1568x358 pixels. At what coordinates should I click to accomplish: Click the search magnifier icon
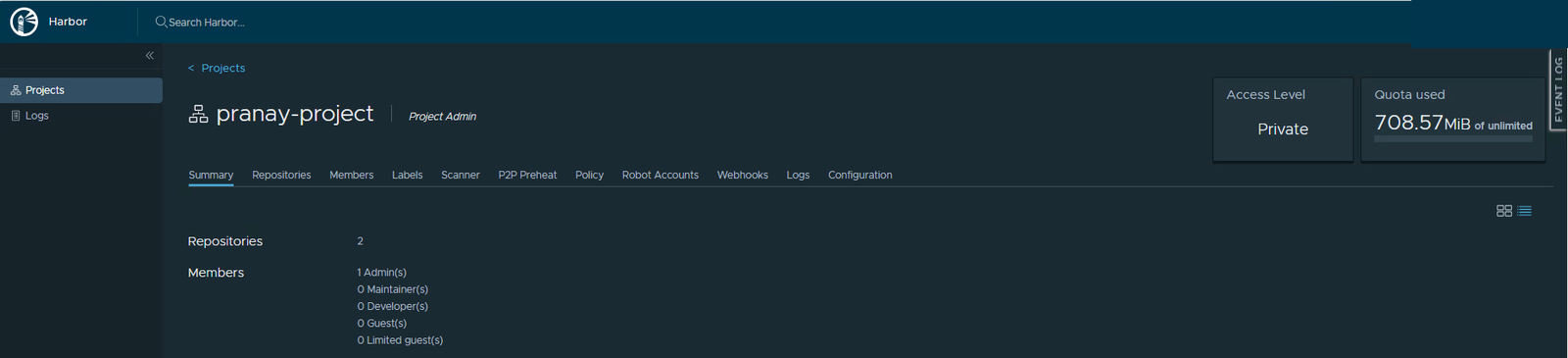(x=161, y=22)
